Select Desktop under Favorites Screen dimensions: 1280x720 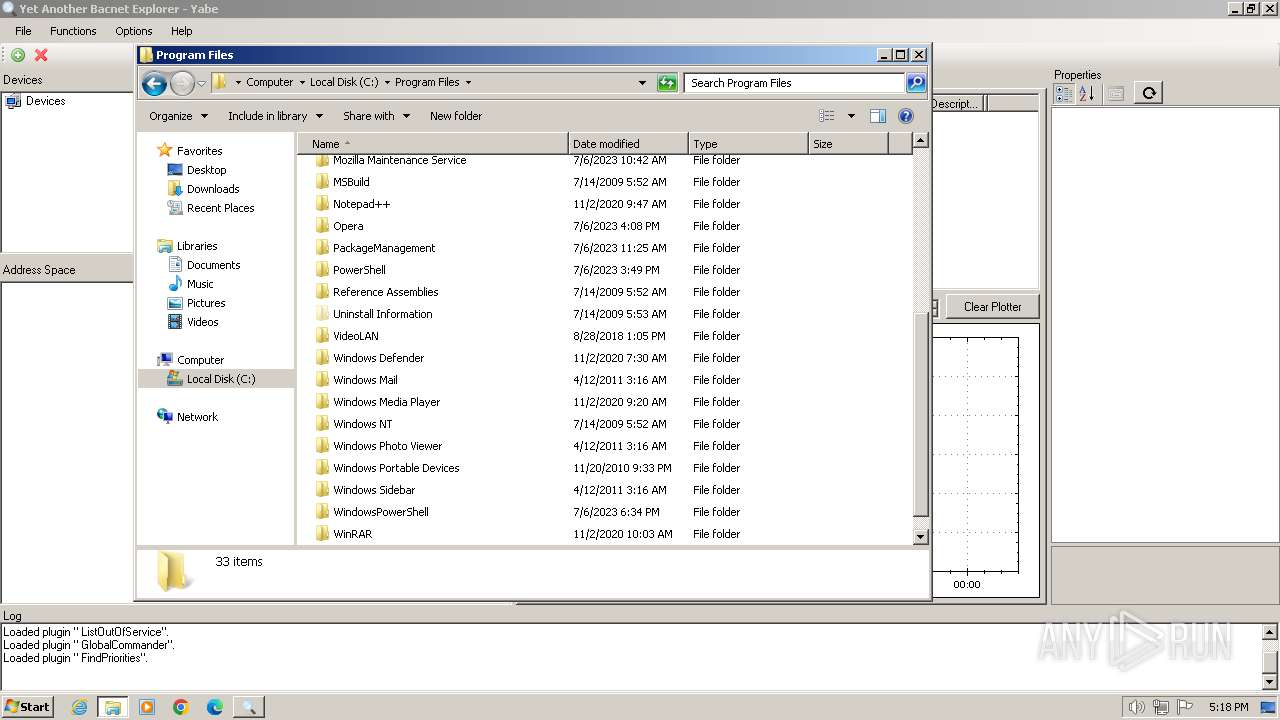206,170
